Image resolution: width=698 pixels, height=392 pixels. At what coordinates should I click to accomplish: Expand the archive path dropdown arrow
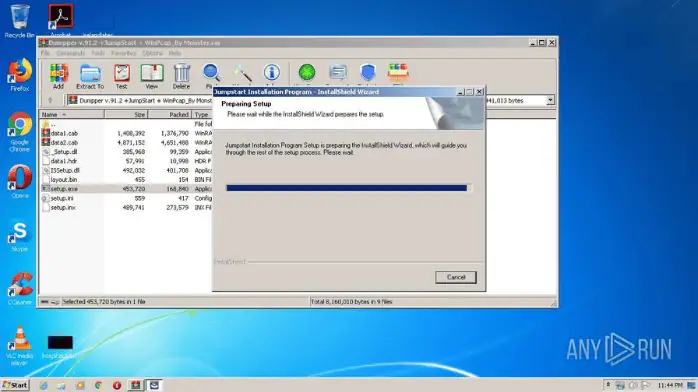click(x=550, y=101)
